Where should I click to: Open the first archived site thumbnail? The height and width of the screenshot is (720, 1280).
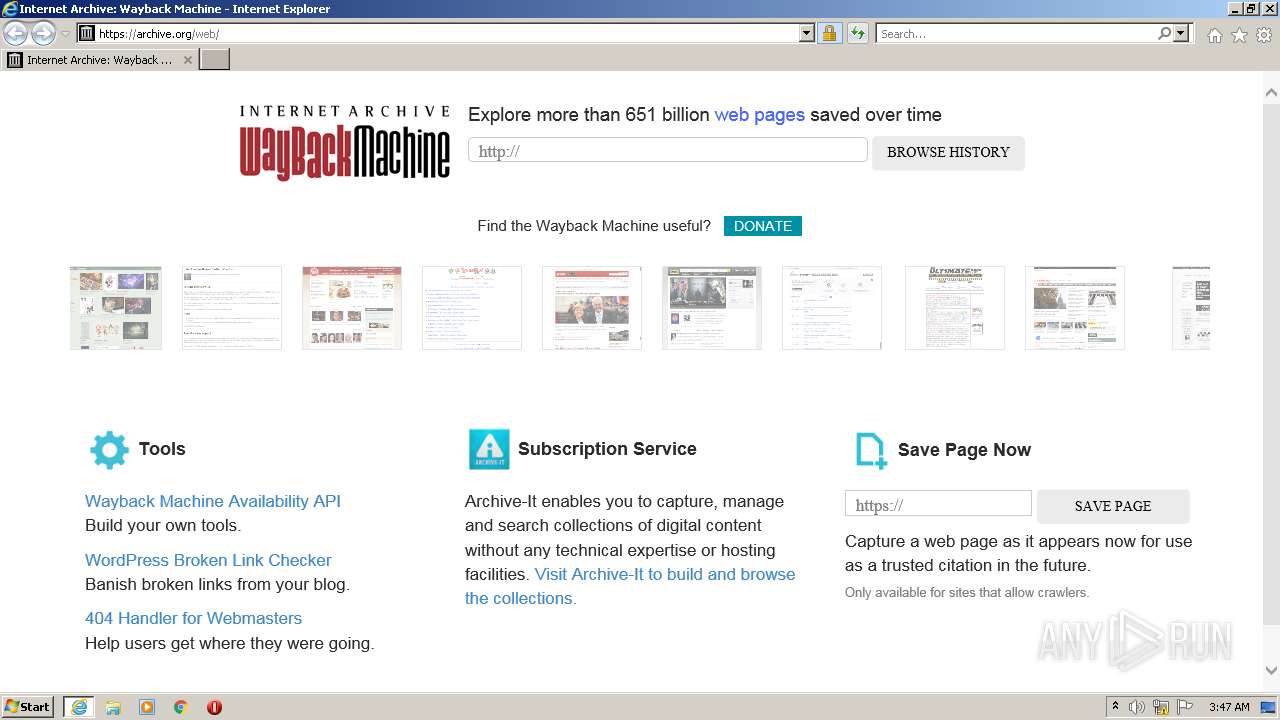pos(116,308)
